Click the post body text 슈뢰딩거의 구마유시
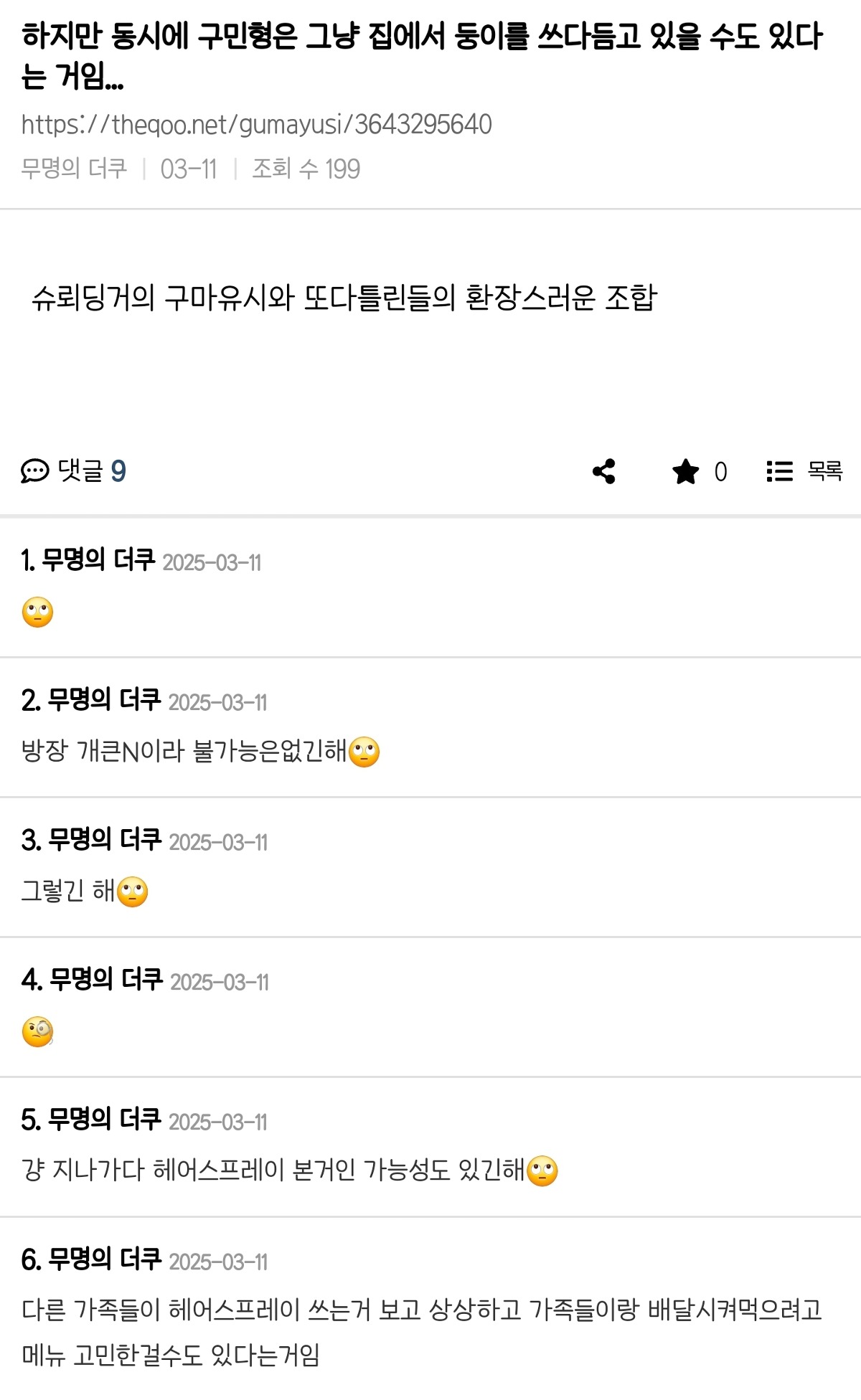The image size is (861, 1400). 344,297
